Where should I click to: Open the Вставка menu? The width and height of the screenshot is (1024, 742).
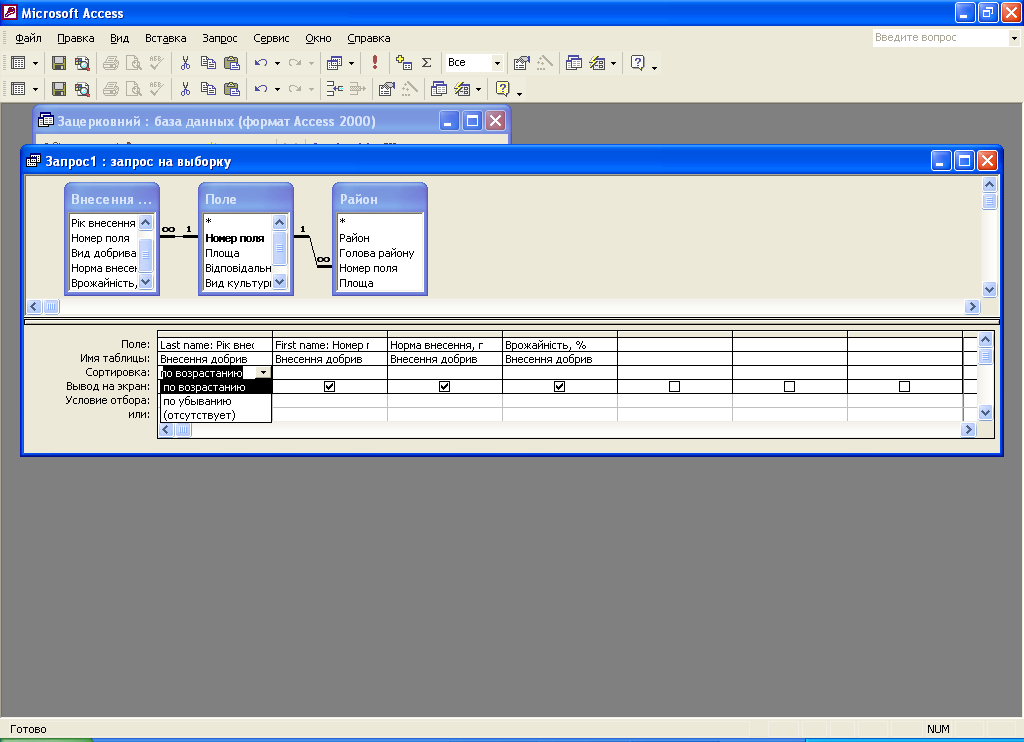click(x=165, y=38)
